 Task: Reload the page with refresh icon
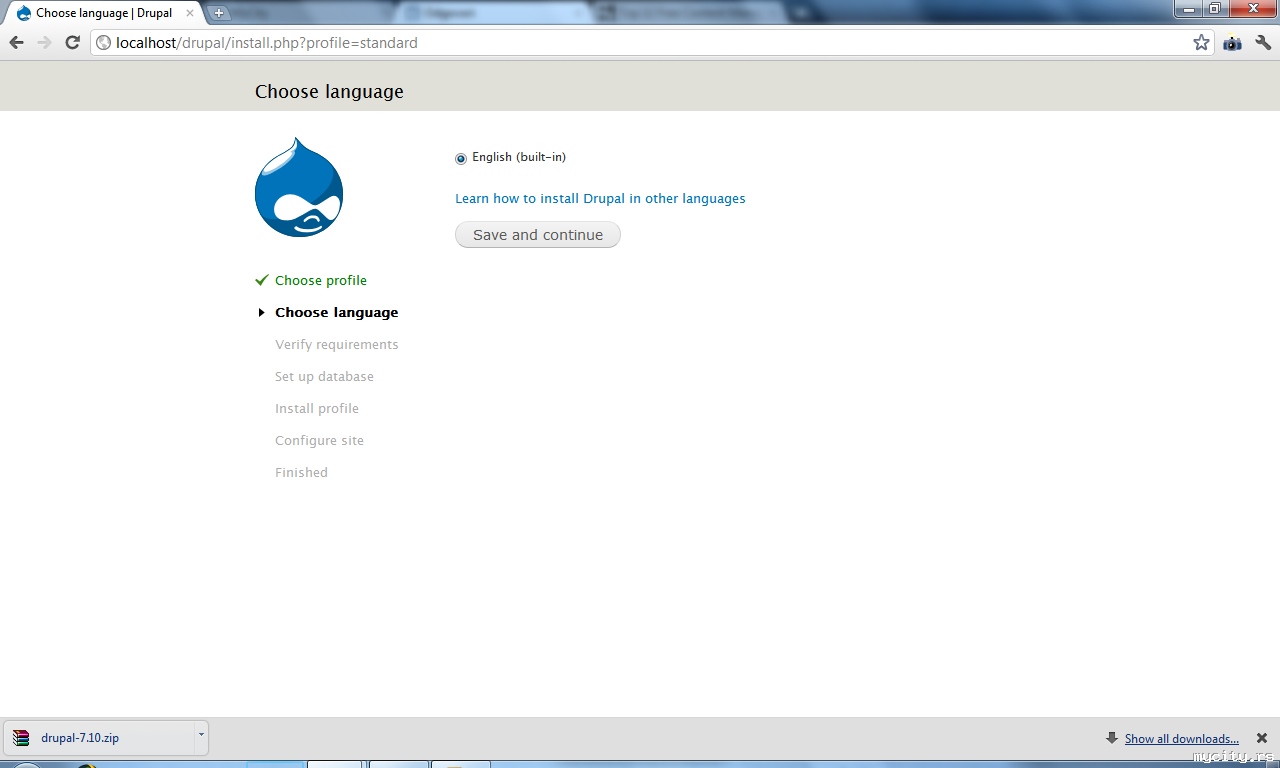coord(72,43)
